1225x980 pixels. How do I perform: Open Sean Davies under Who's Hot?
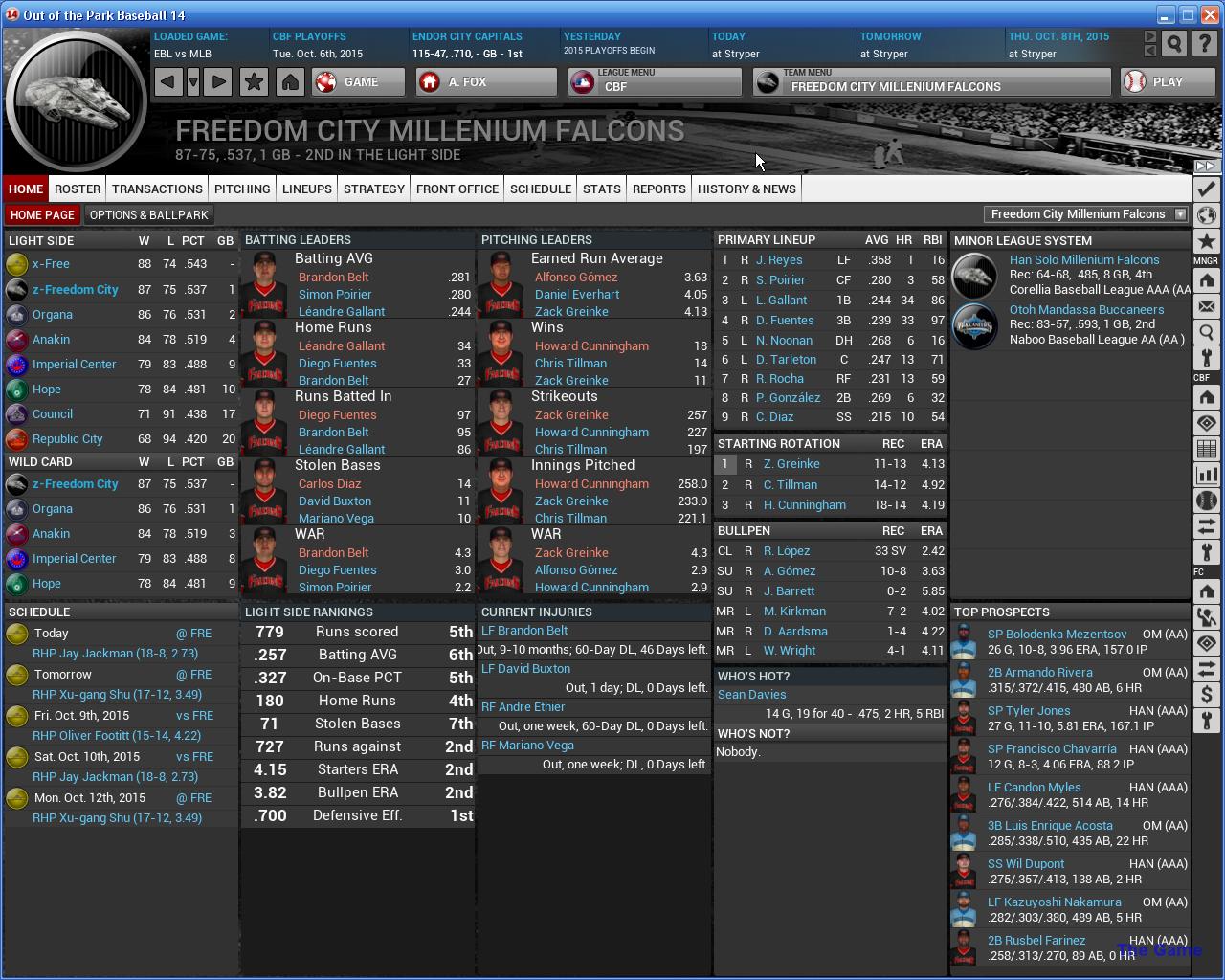pos(751,695)
